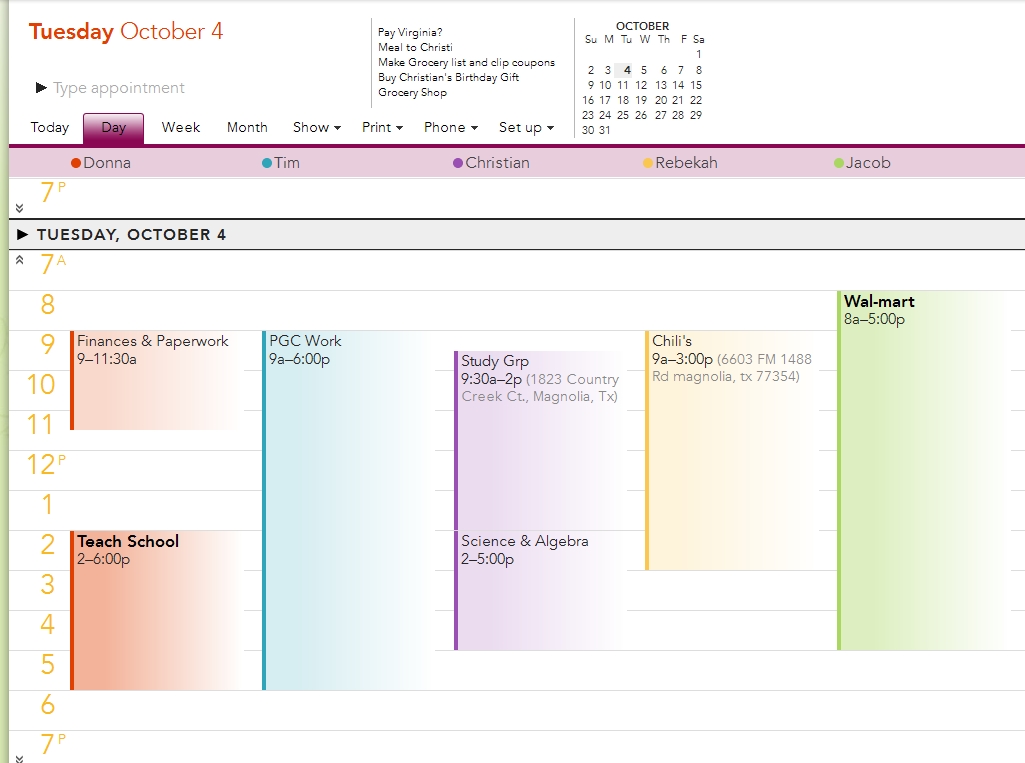1025x763 pixels.
Task: Open the Show dropdown menu
Action: tap(315, 128)
